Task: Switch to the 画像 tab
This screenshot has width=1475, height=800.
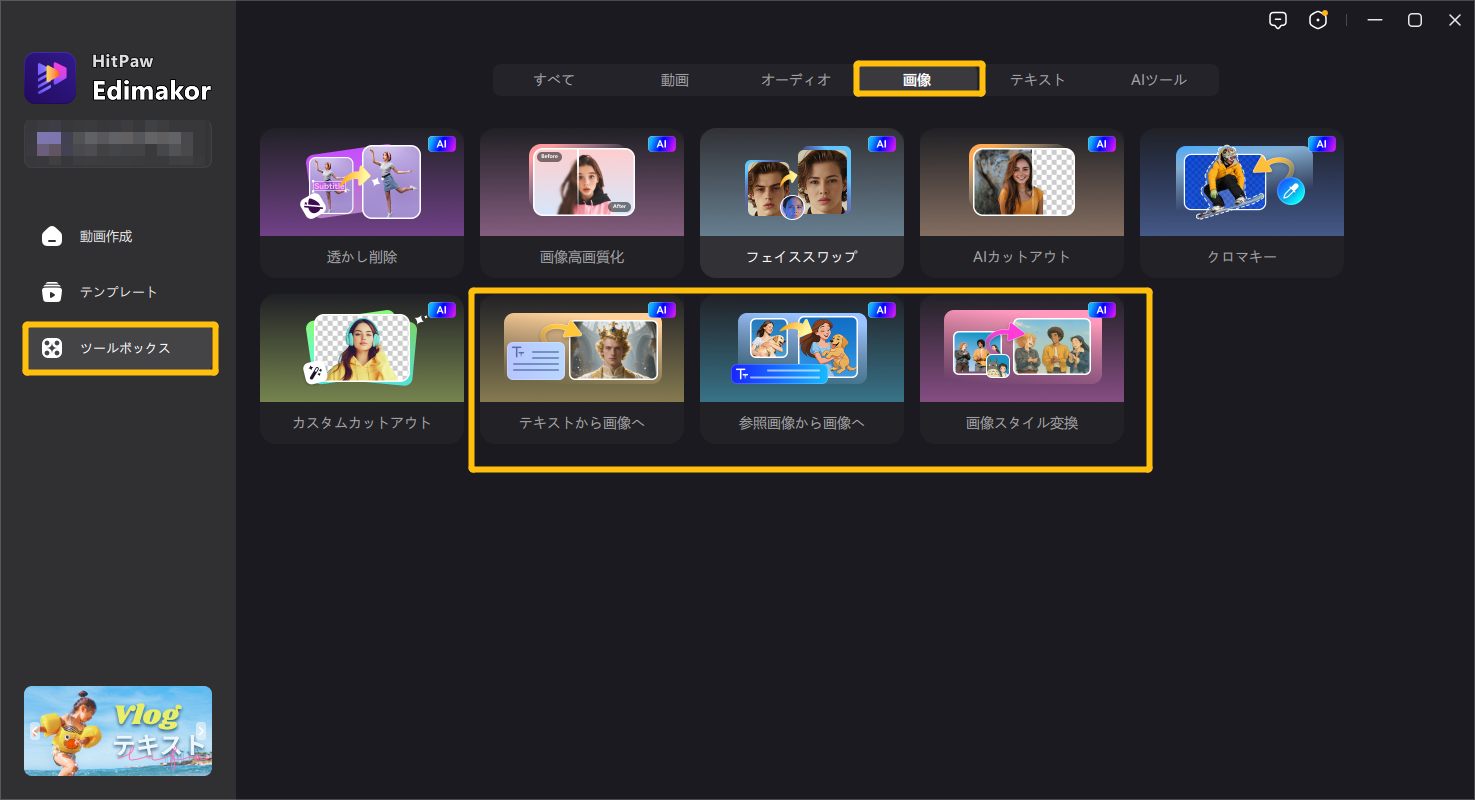Action: click(918, 79)
